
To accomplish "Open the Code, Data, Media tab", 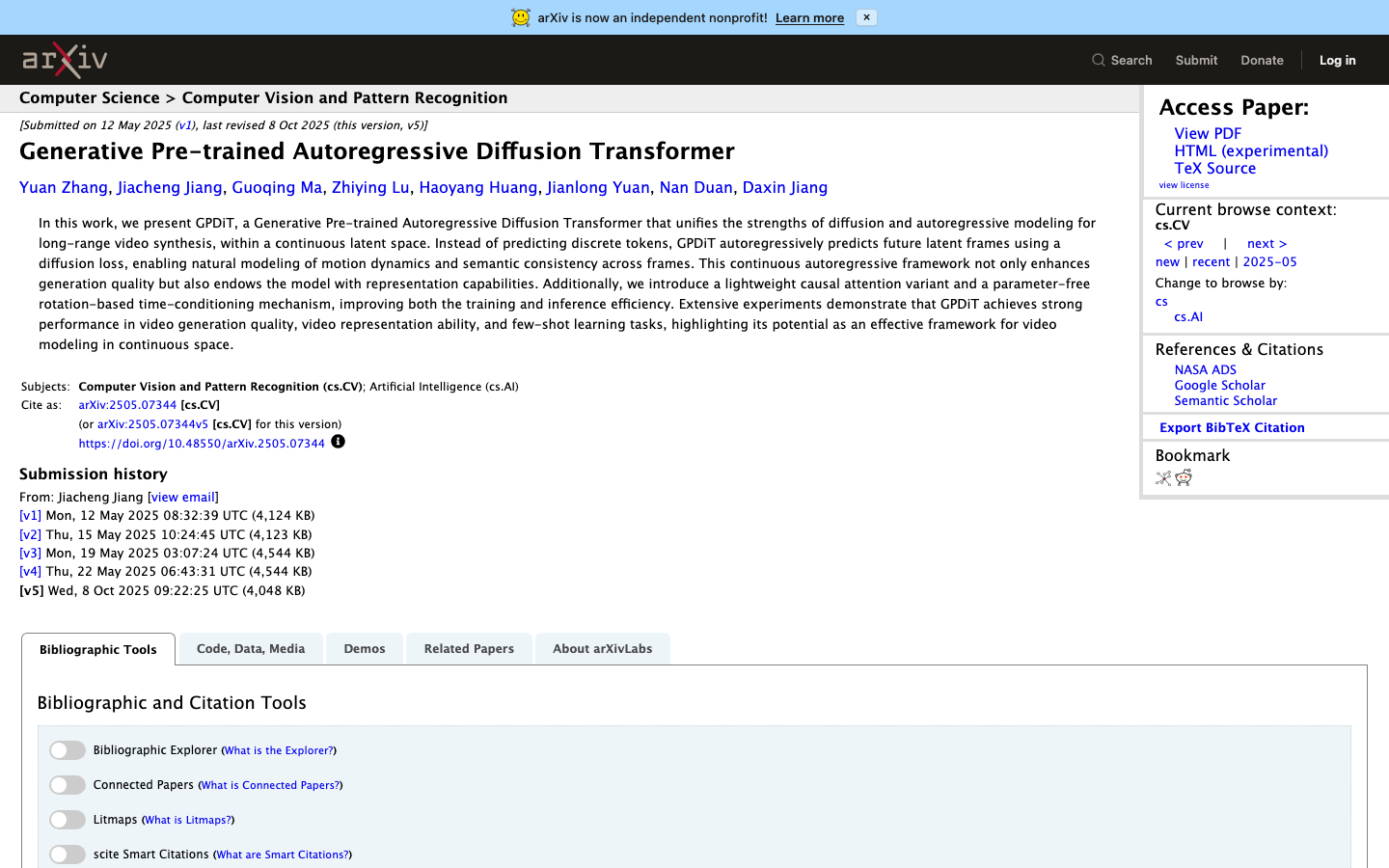I will (251, 648).
